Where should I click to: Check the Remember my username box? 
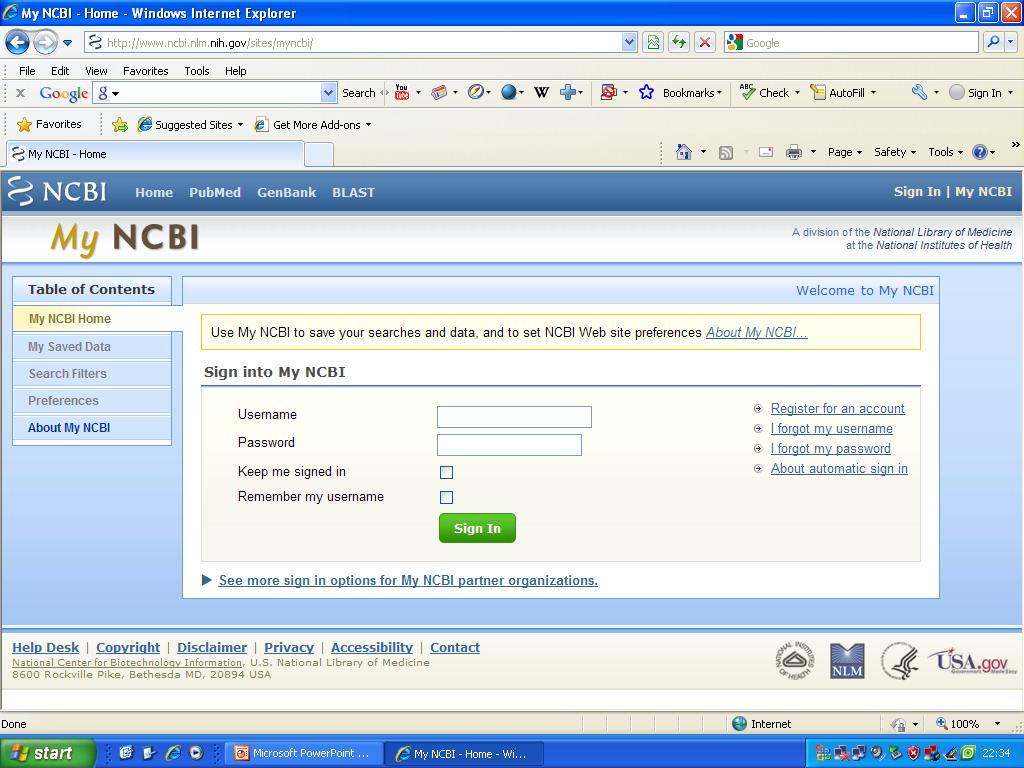(x=447, y=498)
